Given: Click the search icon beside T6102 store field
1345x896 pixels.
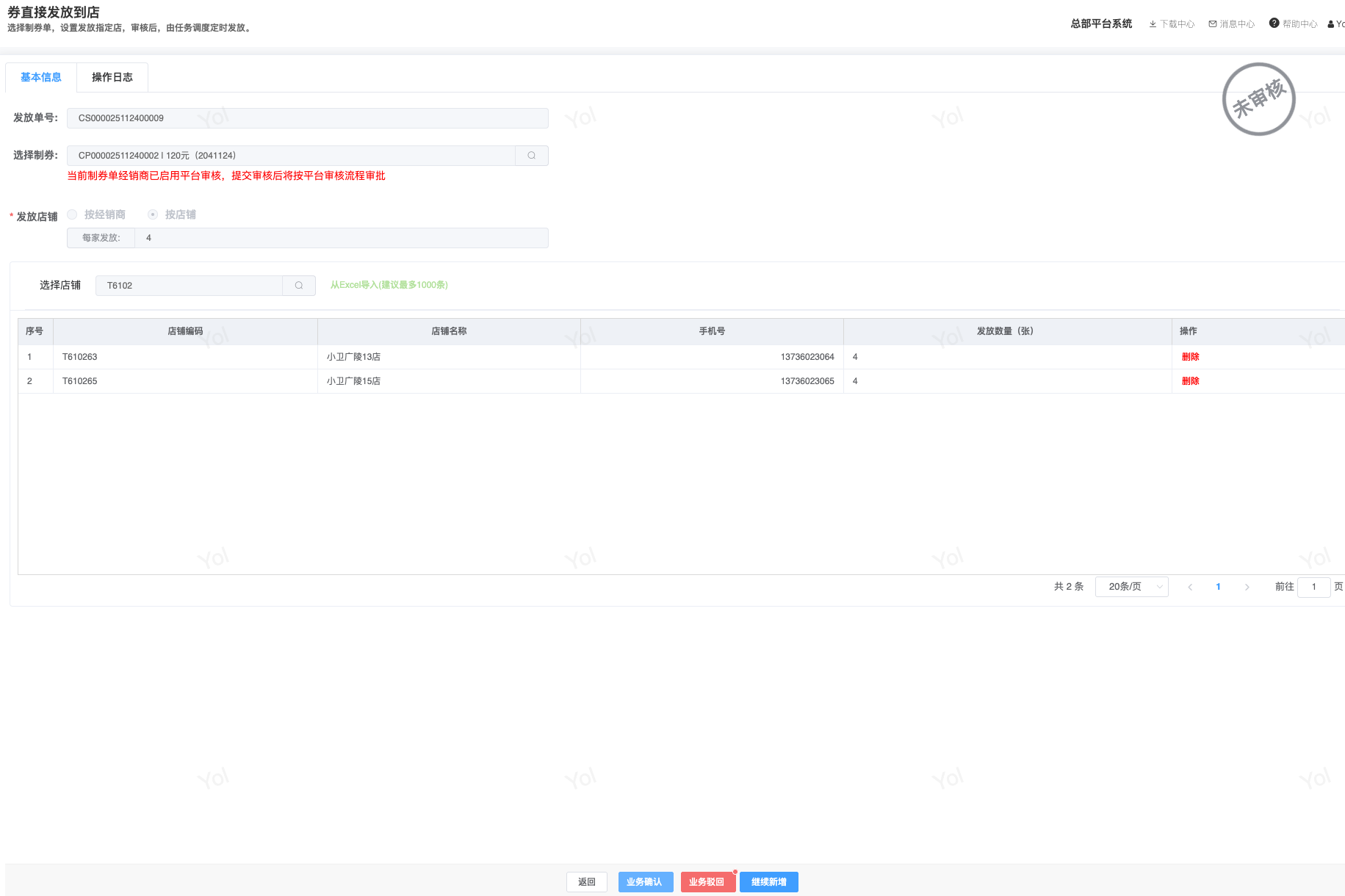Looking at the screenshot, I should point(299,286).
